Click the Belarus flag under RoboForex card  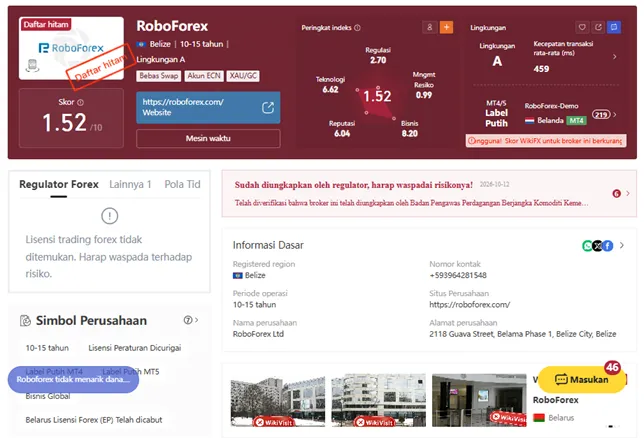[538, 418]
